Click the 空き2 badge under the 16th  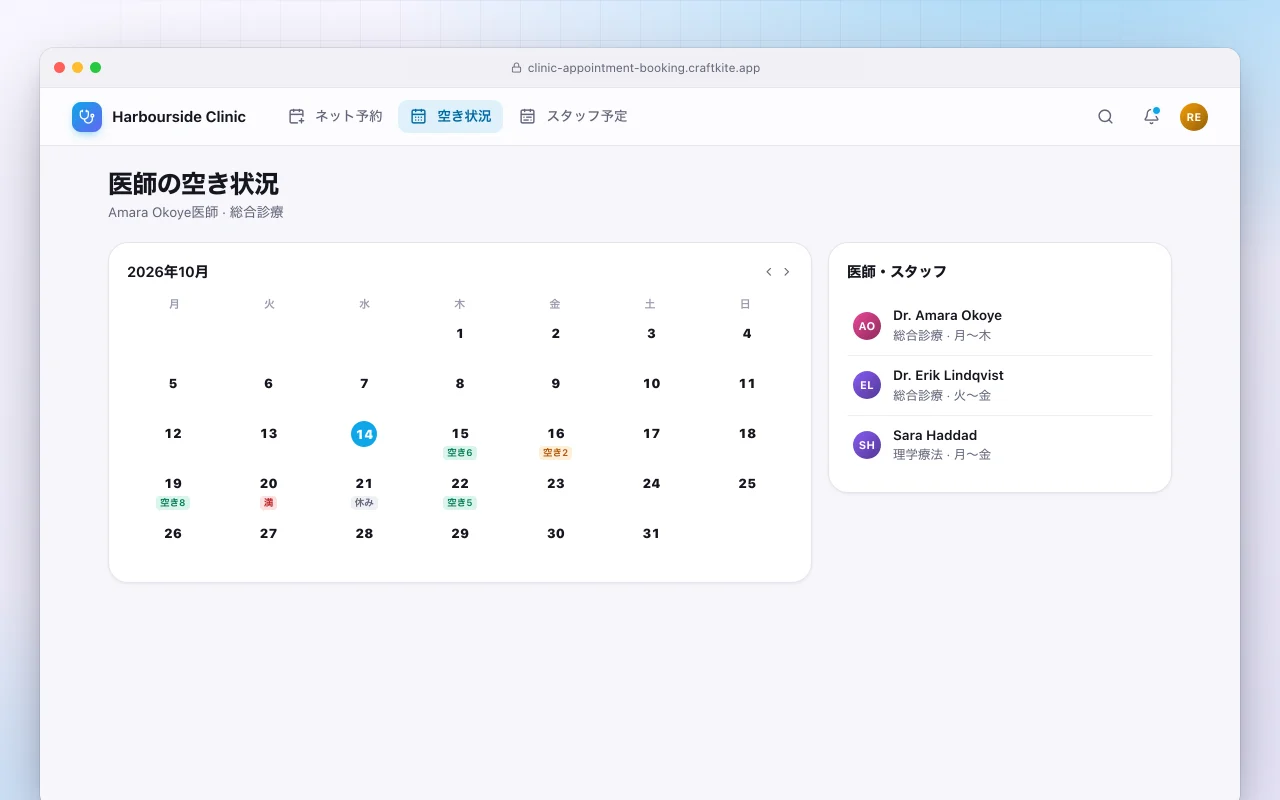pos(556,453)
